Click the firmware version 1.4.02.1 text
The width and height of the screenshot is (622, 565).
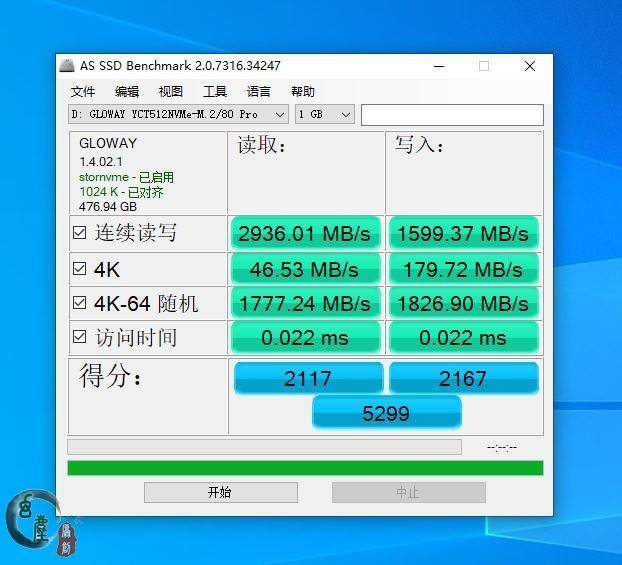tap(101, 162)
